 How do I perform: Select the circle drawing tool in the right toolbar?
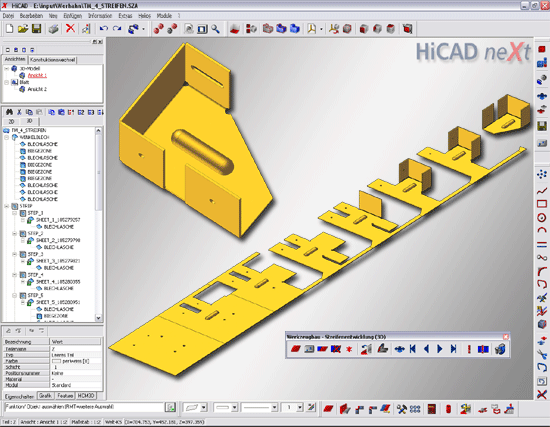click(x=542, y=218)
